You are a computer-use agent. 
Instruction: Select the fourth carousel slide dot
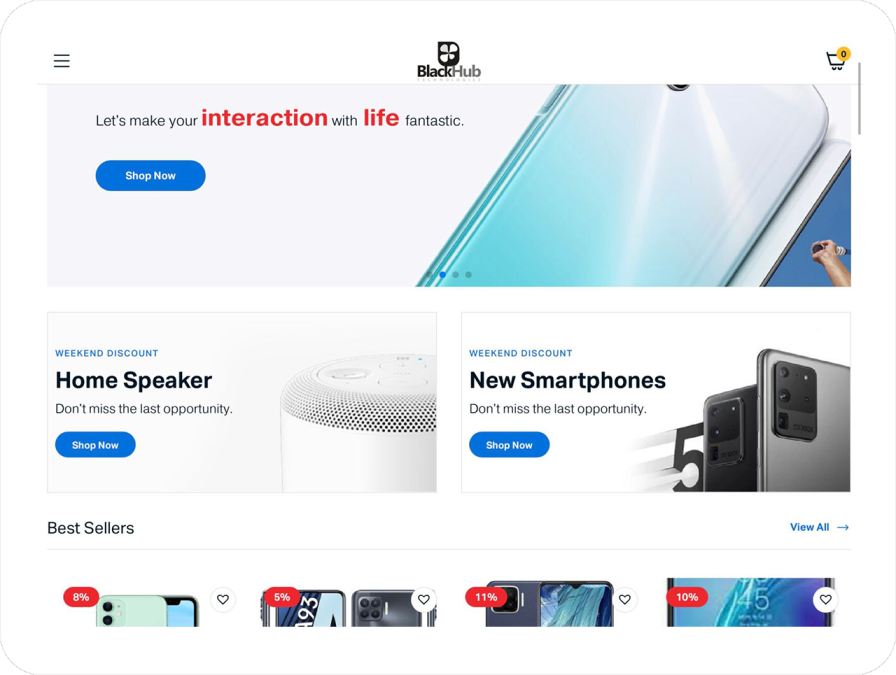469,275
